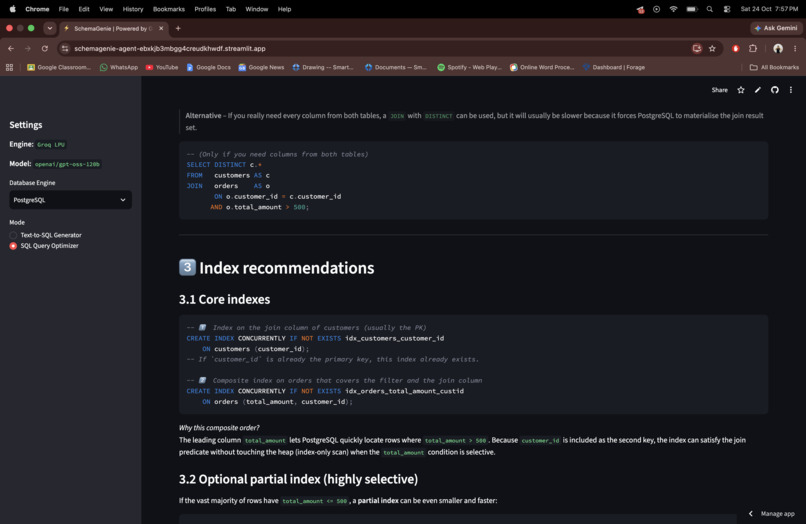
Task: Open the Chrome profile avatar
Action: [x=778, y=48]
